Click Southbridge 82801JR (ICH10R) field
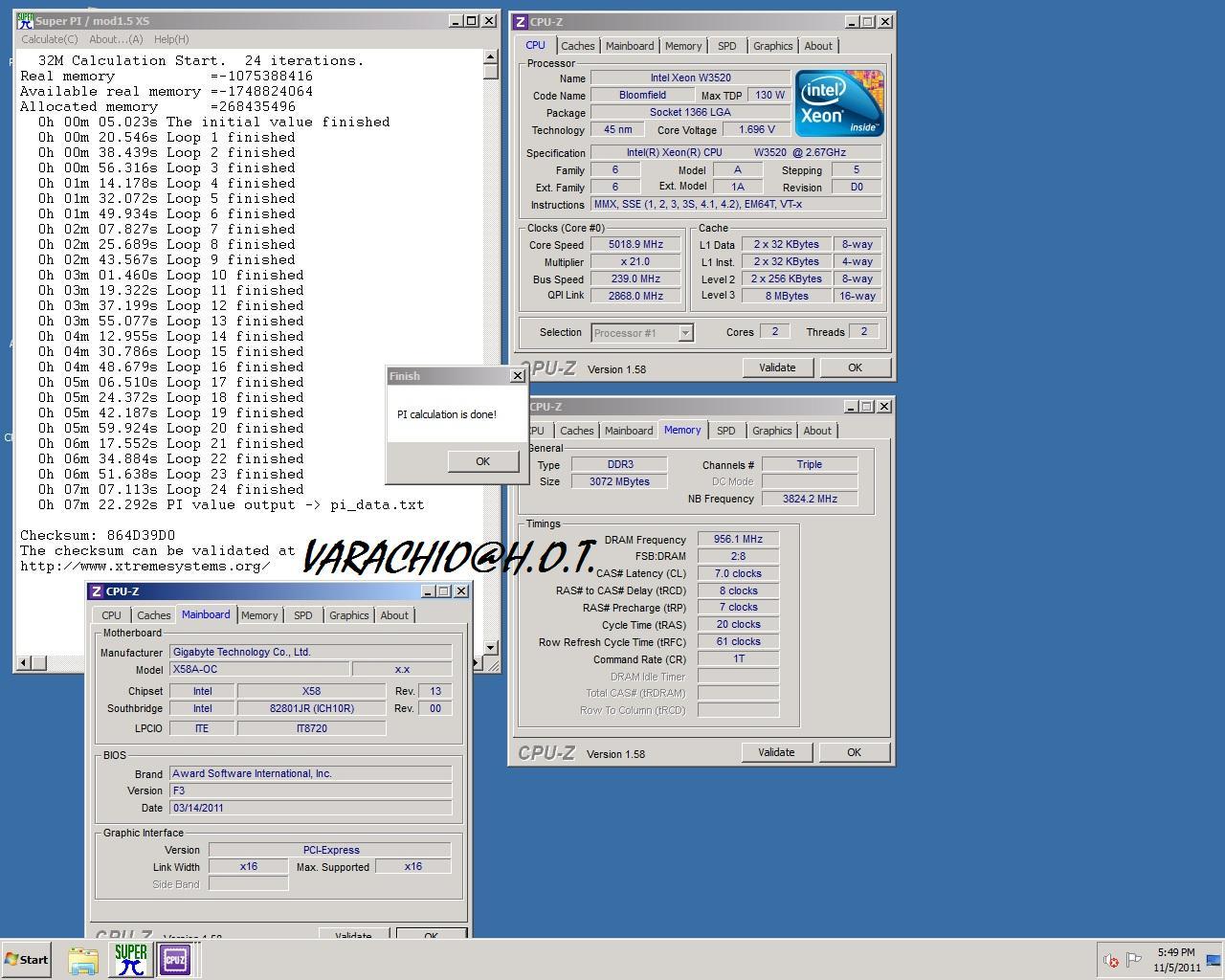 [311, 708]
